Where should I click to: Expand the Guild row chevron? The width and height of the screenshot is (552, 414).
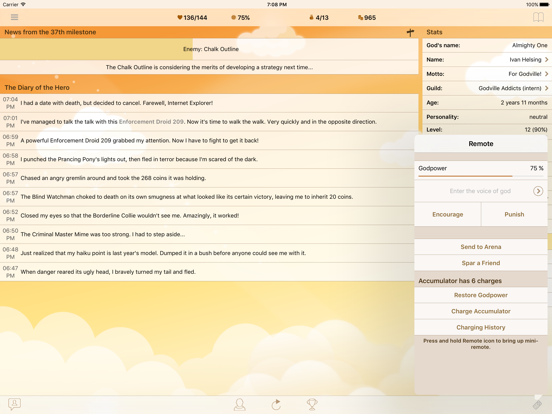[x=546, y=88]
